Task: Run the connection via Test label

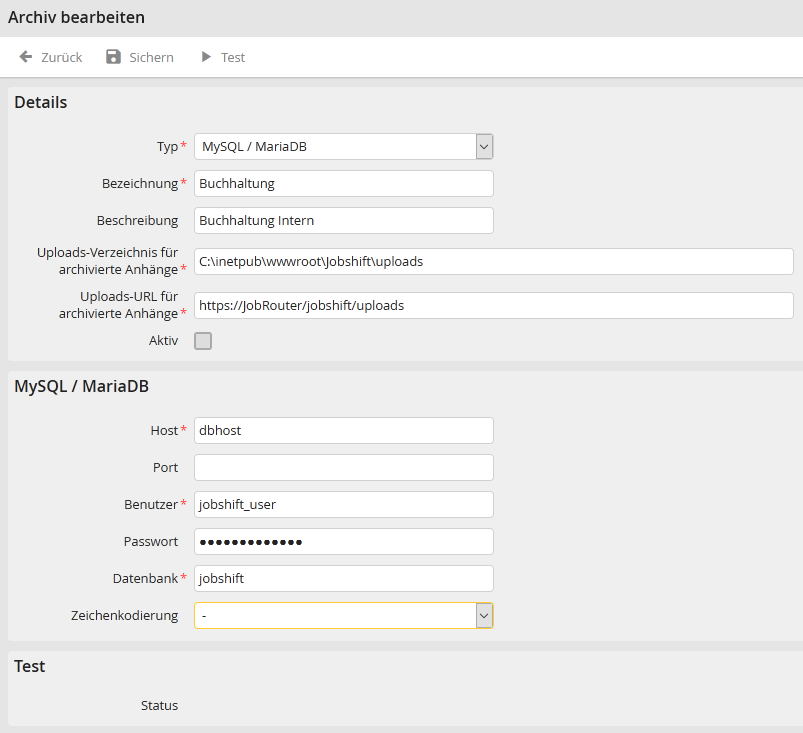Action: point(233,57)
